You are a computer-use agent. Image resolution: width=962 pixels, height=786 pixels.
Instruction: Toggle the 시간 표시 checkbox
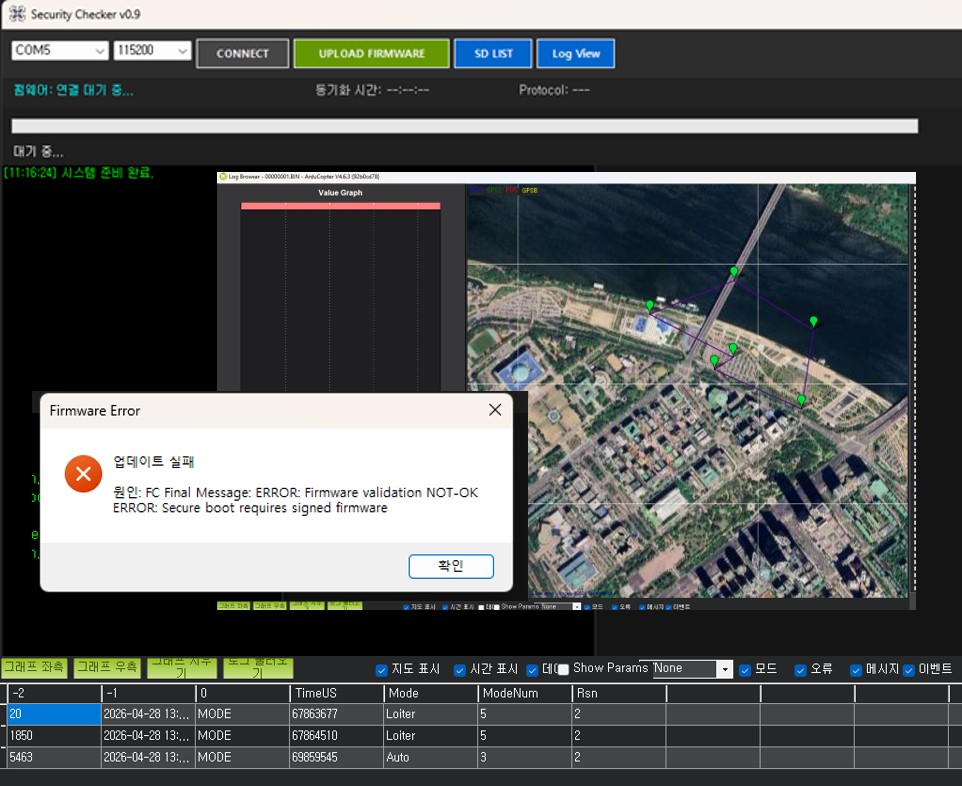pyautogui.click(x=460, y=670)
